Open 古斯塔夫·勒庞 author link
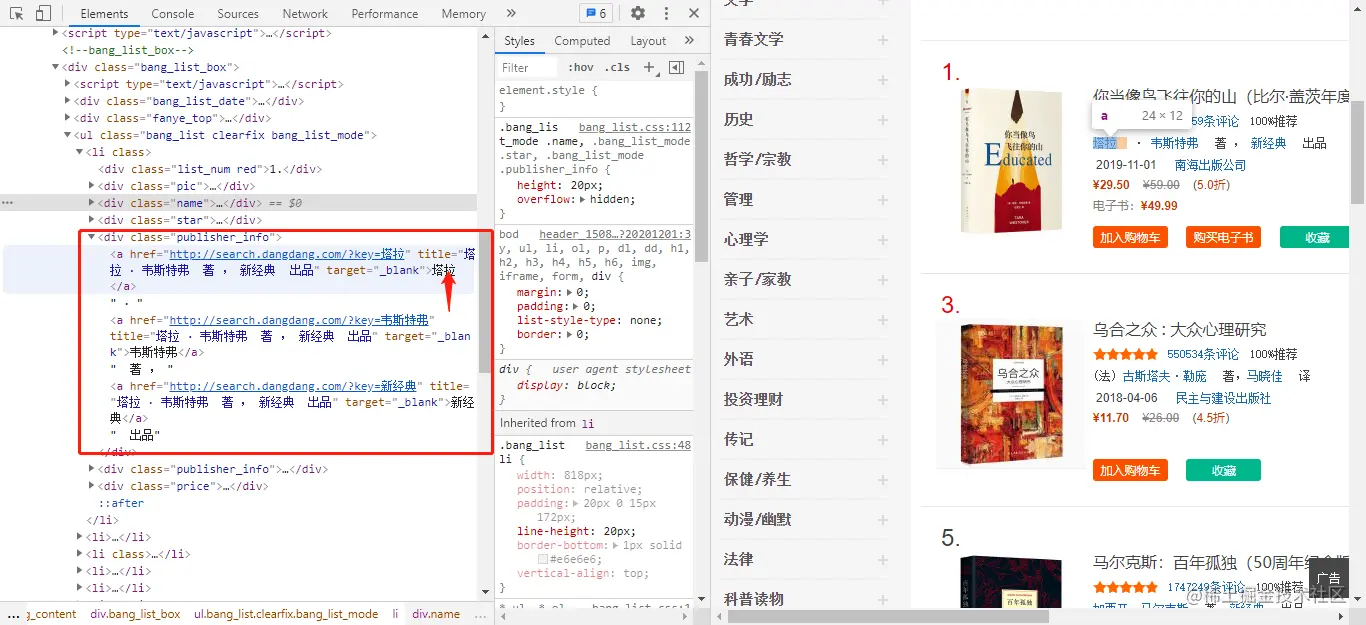The image size is (1366, 625). coord(1165,377)
